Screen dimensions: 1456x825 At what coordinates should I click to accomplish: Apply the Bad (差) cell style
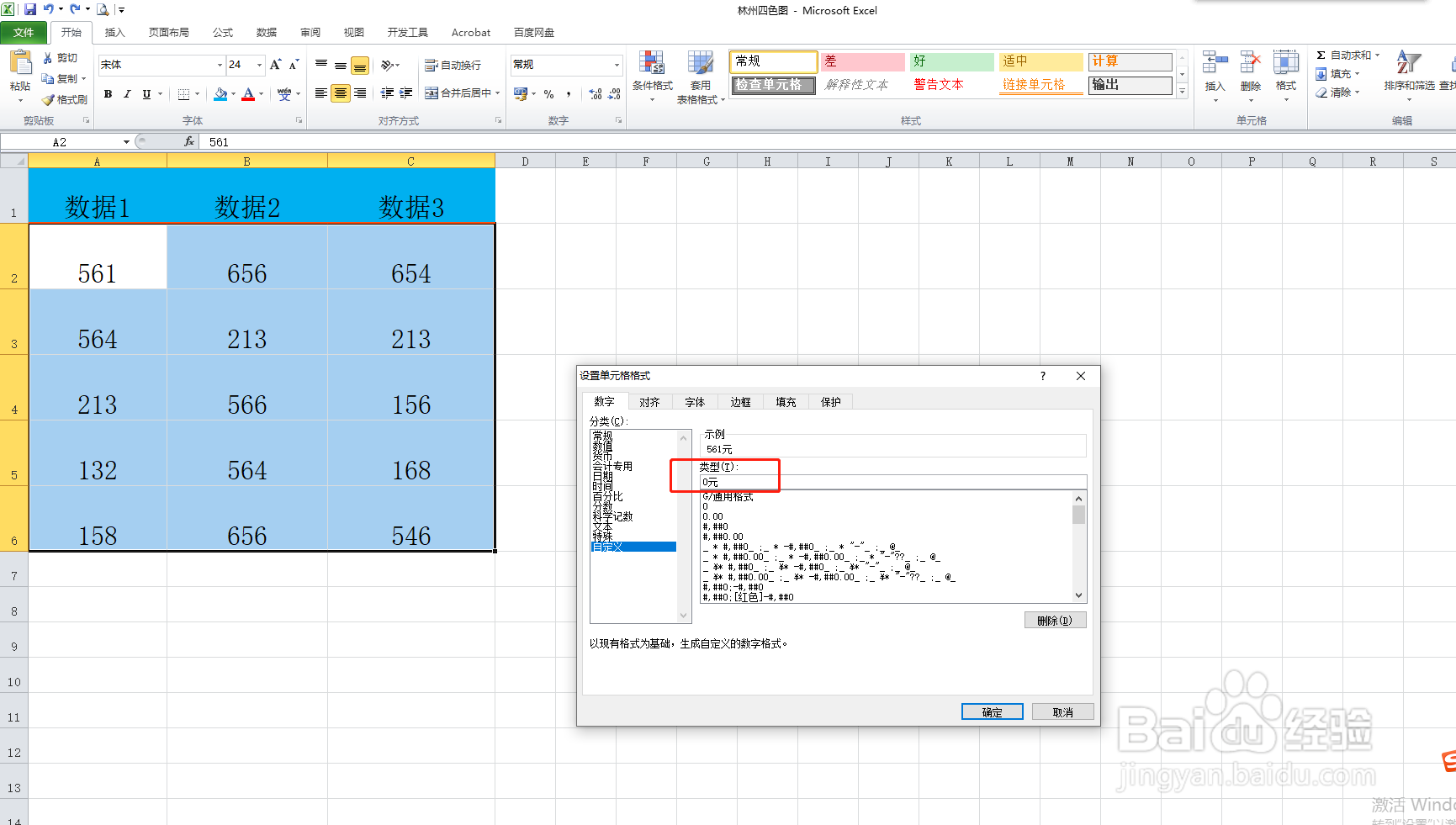click(862, 61)
